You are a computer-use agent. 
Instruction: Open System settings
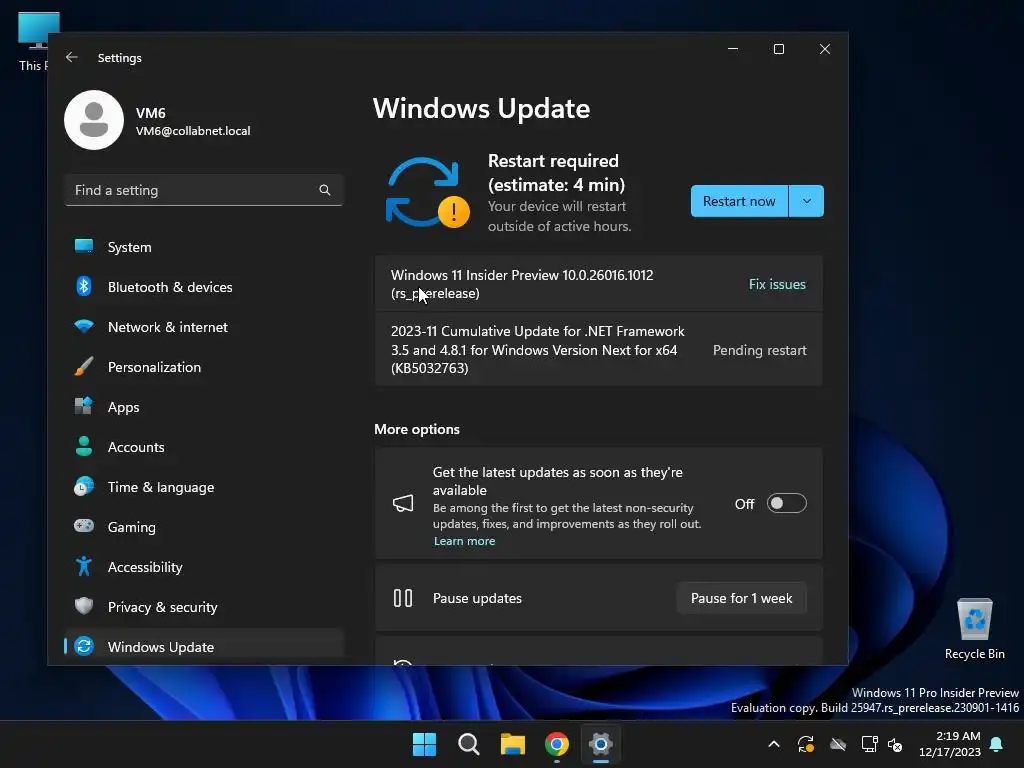click(x=204, y=247)
